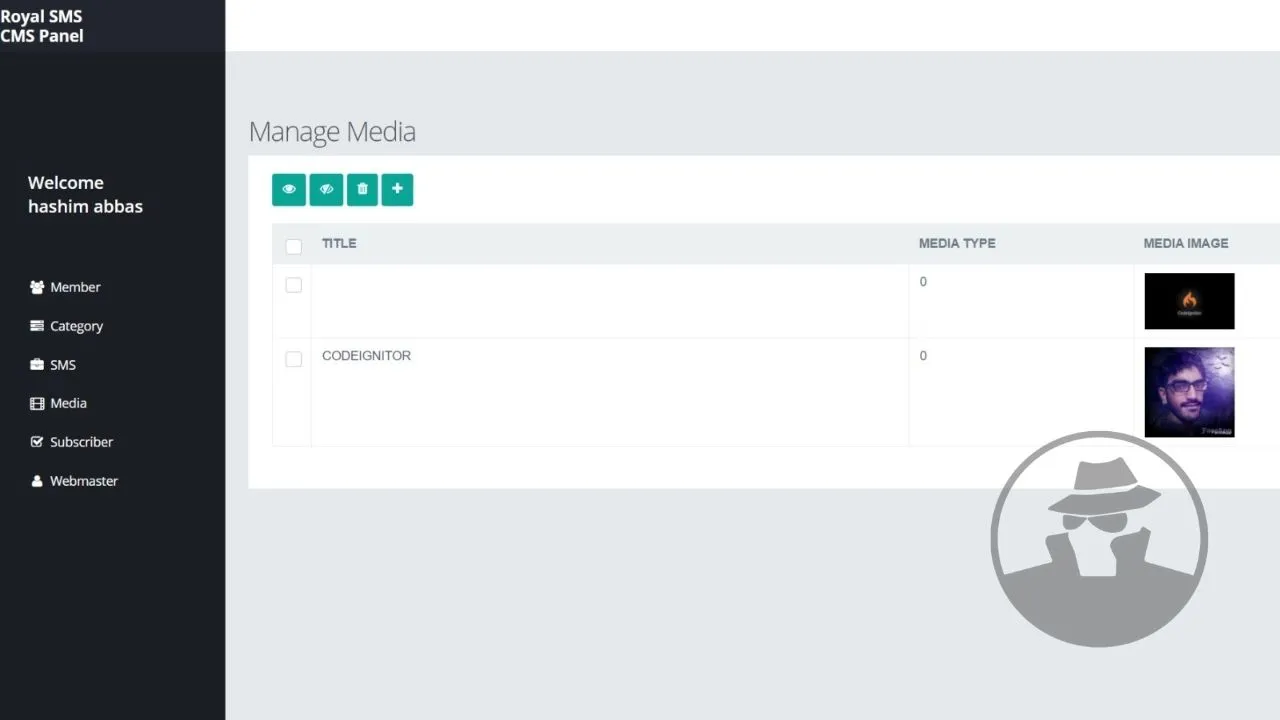1280x720 pixels.
Task: Open Member in sidebar
Action: 75,287
